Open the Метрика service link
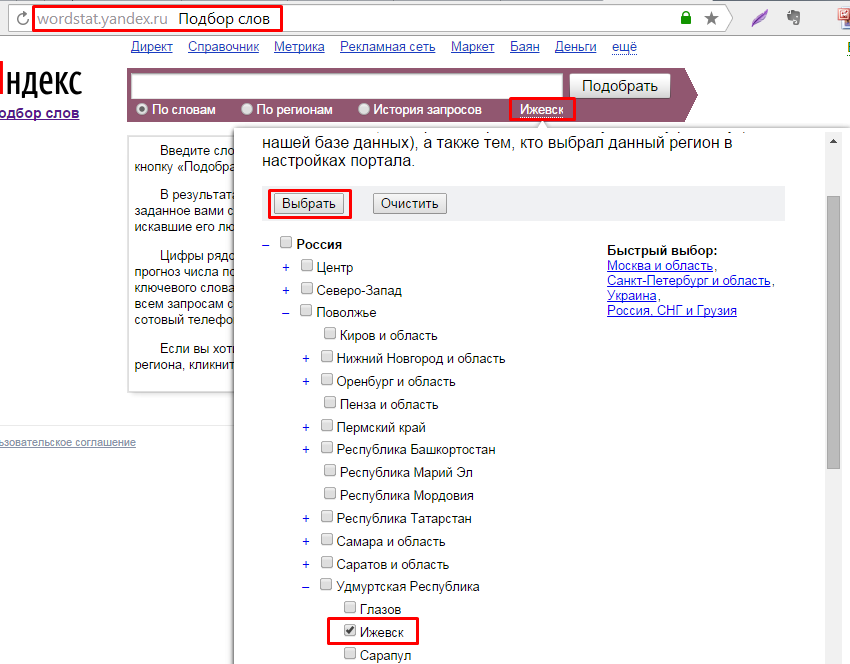 [299, 47]
